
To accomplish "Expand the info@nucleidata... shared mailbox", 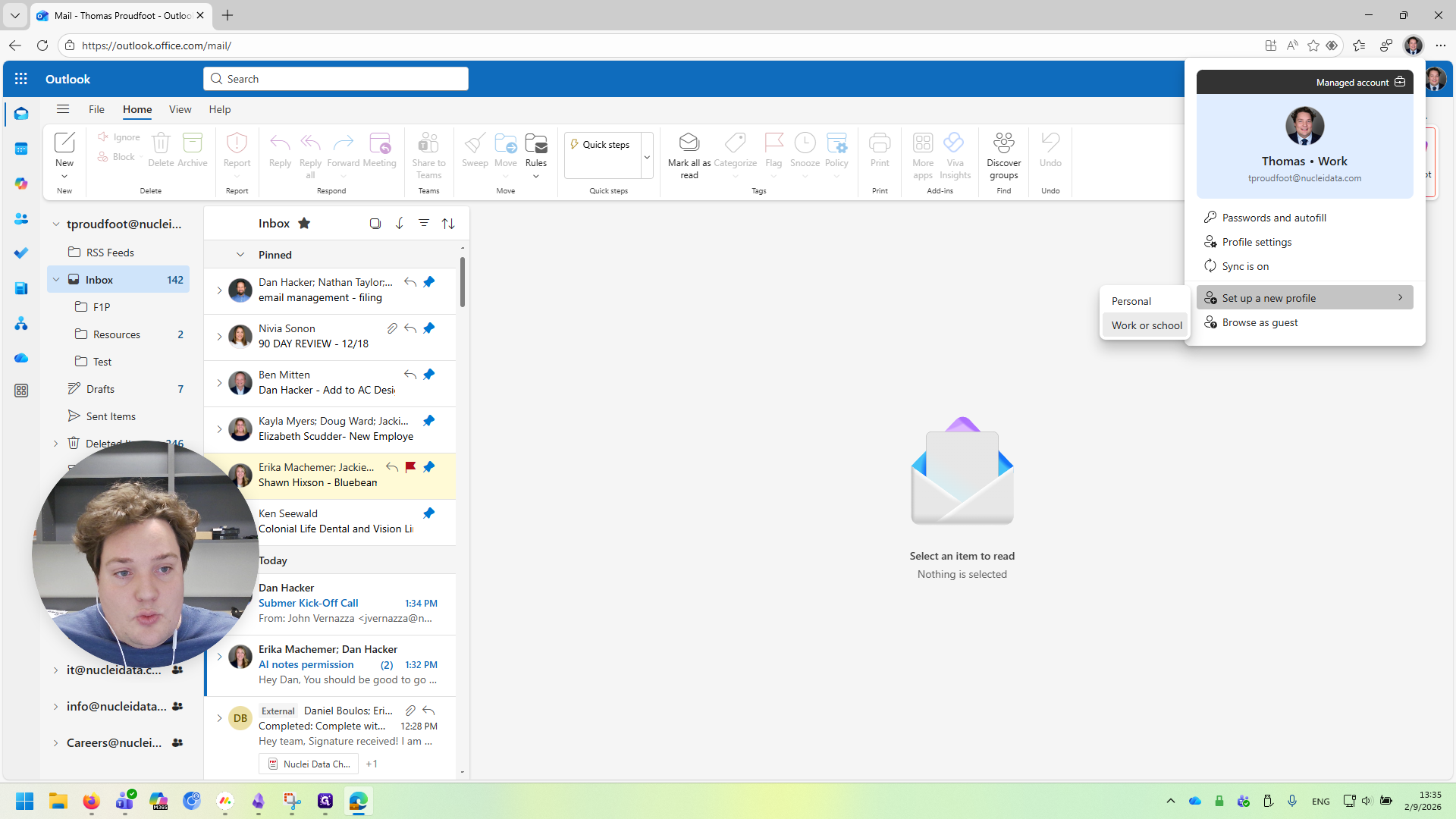I will pyautogui.click(x=55, y=707).
